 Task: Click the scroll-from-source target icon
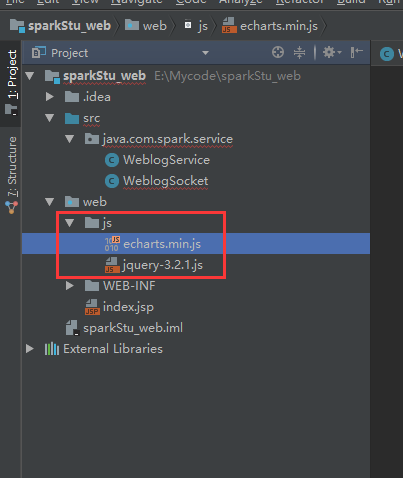click(278, 52)
